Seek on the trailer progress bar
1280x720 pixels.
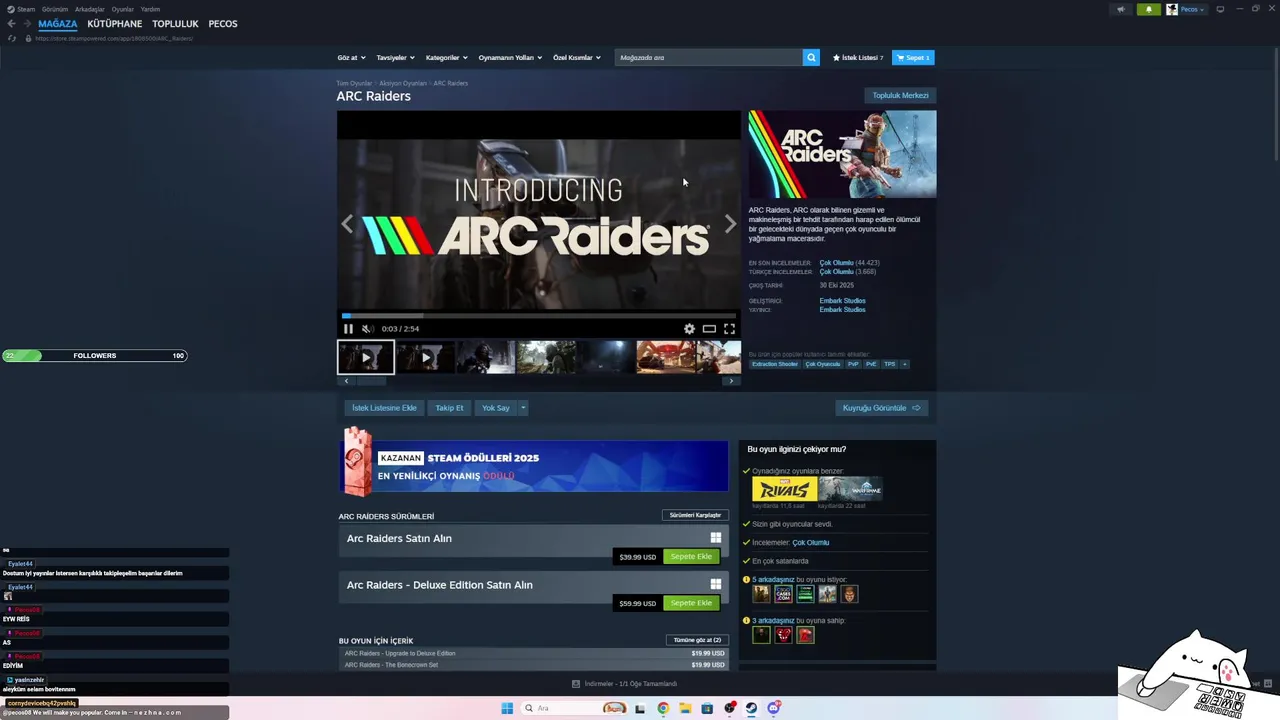(538, 316)
